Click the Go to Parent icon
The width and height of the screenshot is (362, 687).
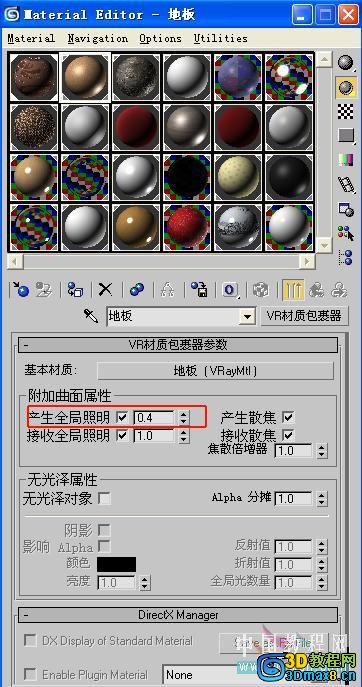(316, 290)
